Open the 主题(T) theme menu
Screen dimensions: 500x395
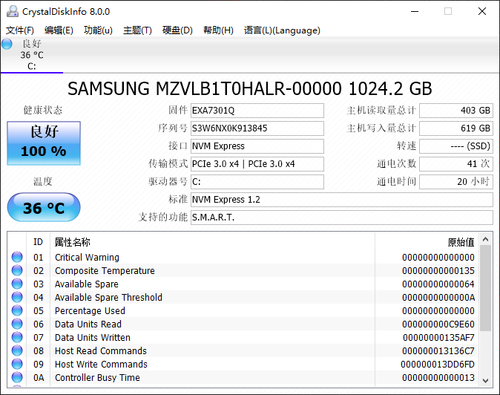coord(137,30)
